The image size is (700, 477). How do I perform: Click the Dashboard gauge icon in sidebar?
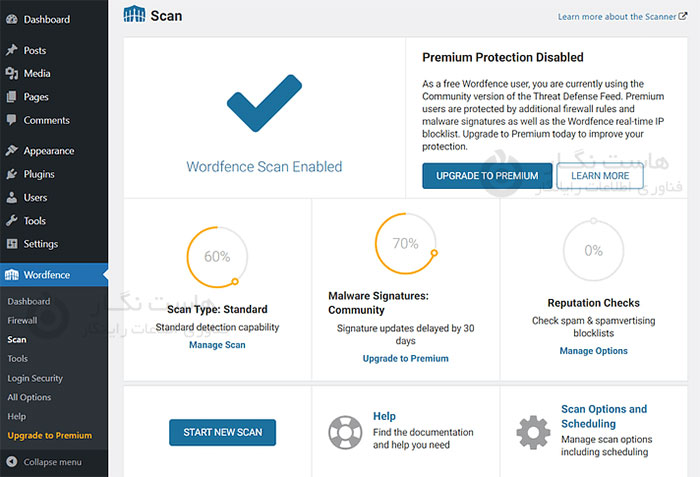[x=11, y=19]
